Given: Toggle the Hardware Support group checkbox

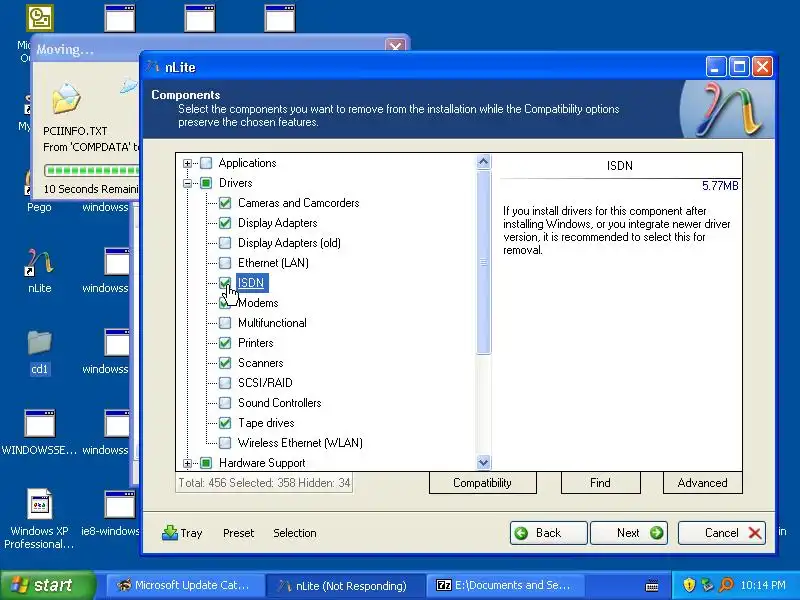Looking at the screenshot, I should pyautogui.click(x=206, y=463).
